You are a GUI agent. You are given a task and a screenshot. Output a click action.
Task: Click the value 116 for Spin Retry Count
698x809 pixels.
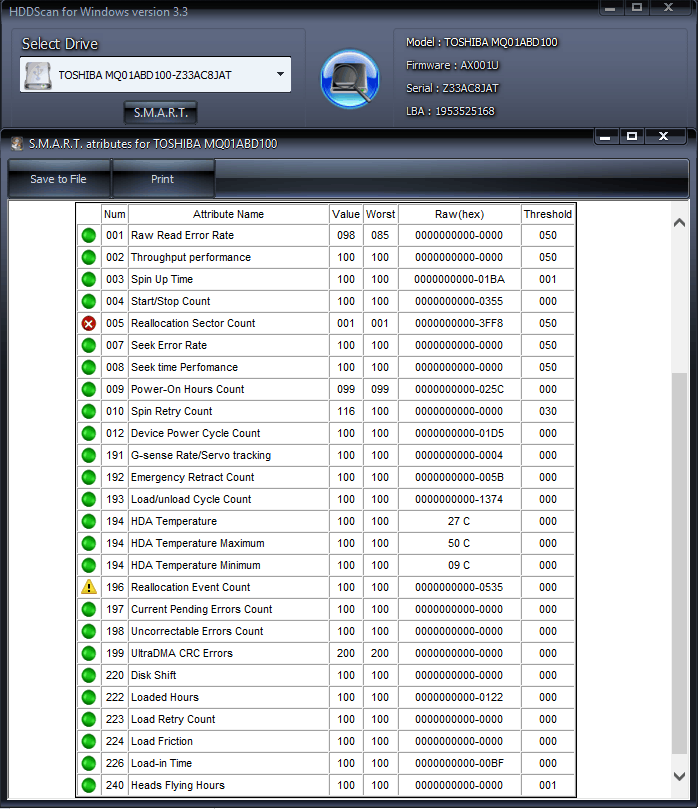click(346, 411)
